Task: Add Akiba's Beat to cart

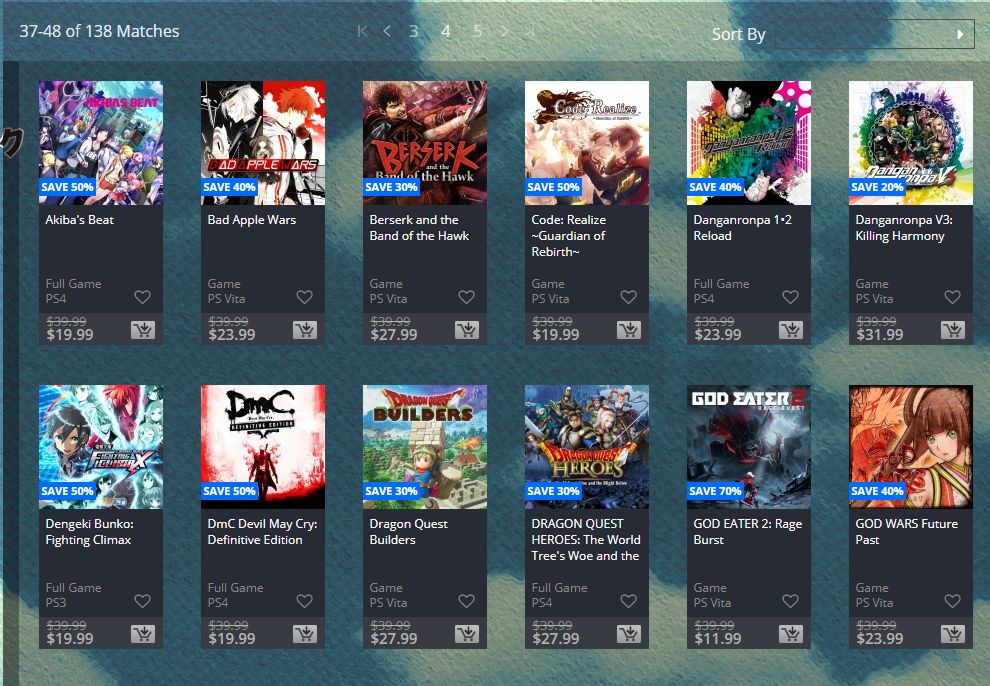Action: click(x=142, y=330)
